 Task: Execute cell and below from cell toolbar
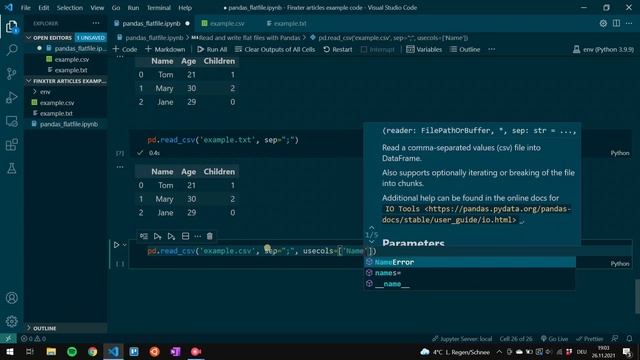171,236
